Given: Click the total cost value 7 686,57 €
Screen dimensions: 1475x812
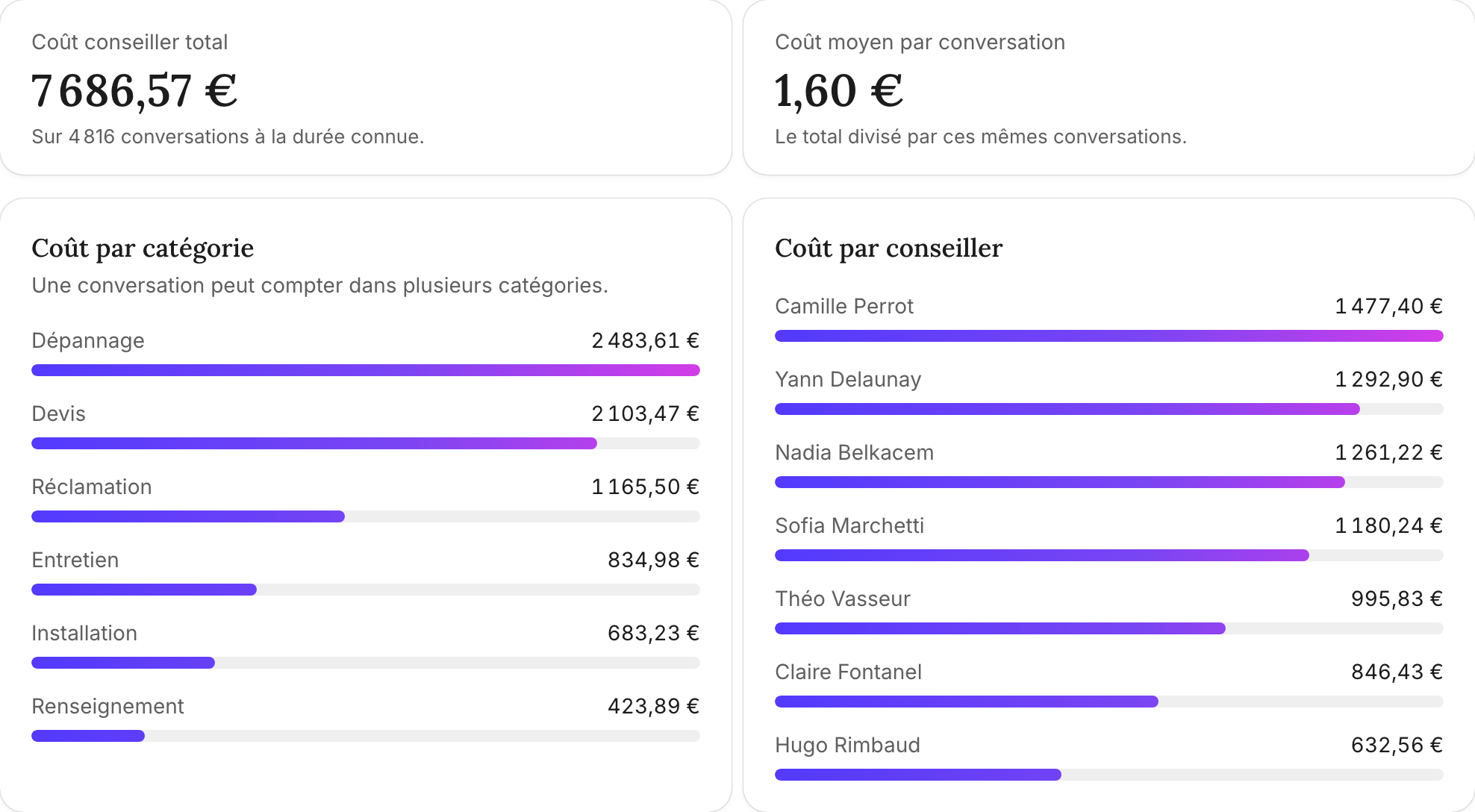Looking at the screenshot, I should tap(134, 91).
